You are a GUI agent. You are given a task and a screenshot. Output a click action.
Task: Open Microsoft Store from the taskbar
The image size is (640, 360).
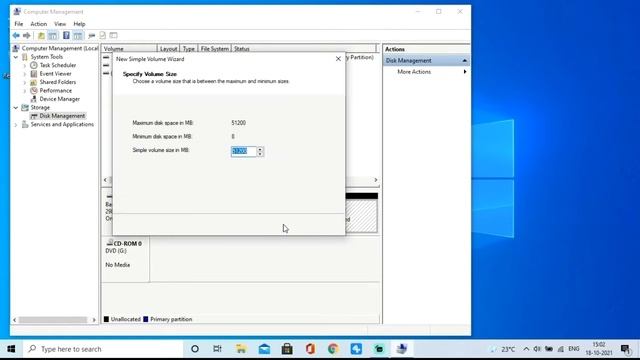[287, 349]
